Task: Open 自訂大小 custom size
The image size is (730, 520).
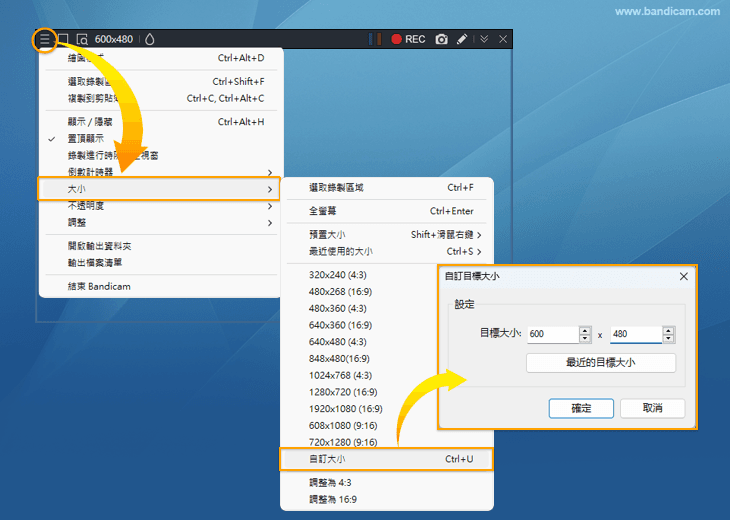Action: pos(386,459)
